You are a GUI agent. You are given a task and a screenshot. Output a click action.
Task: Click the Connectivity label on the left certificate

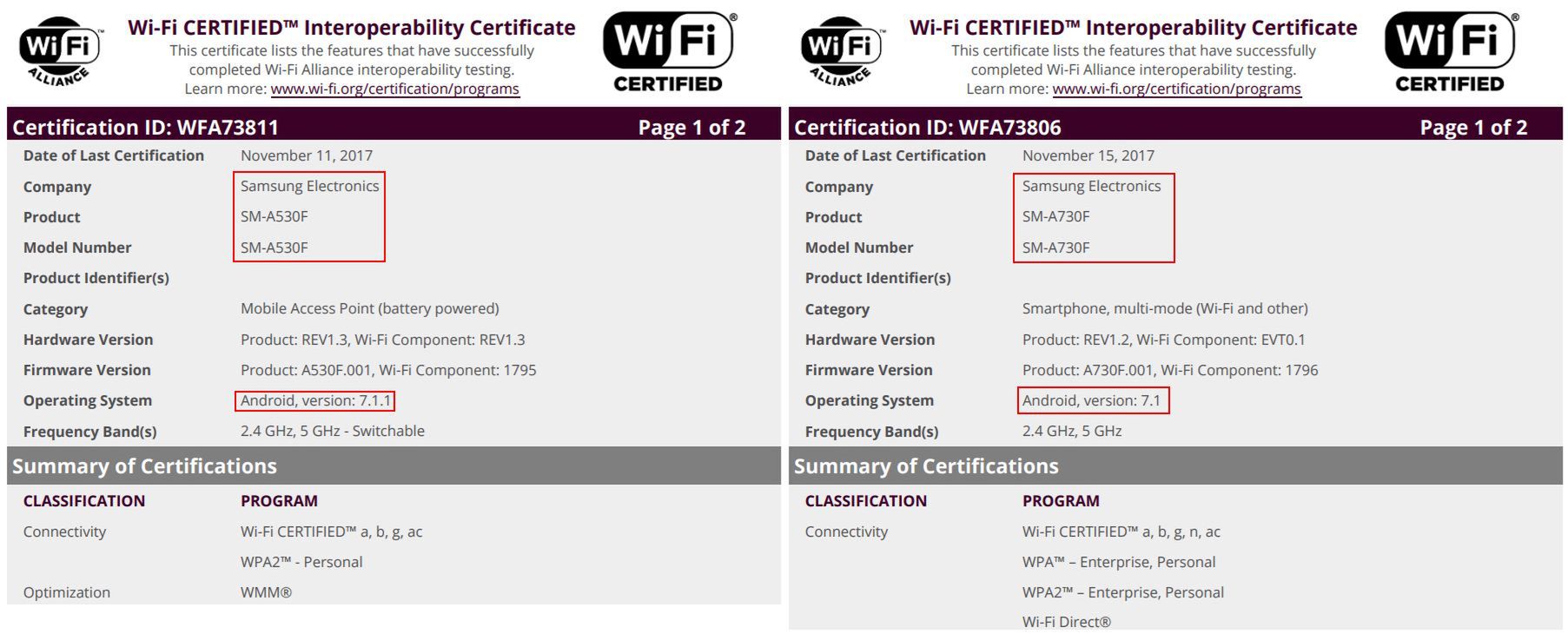[x=64, y=532]
